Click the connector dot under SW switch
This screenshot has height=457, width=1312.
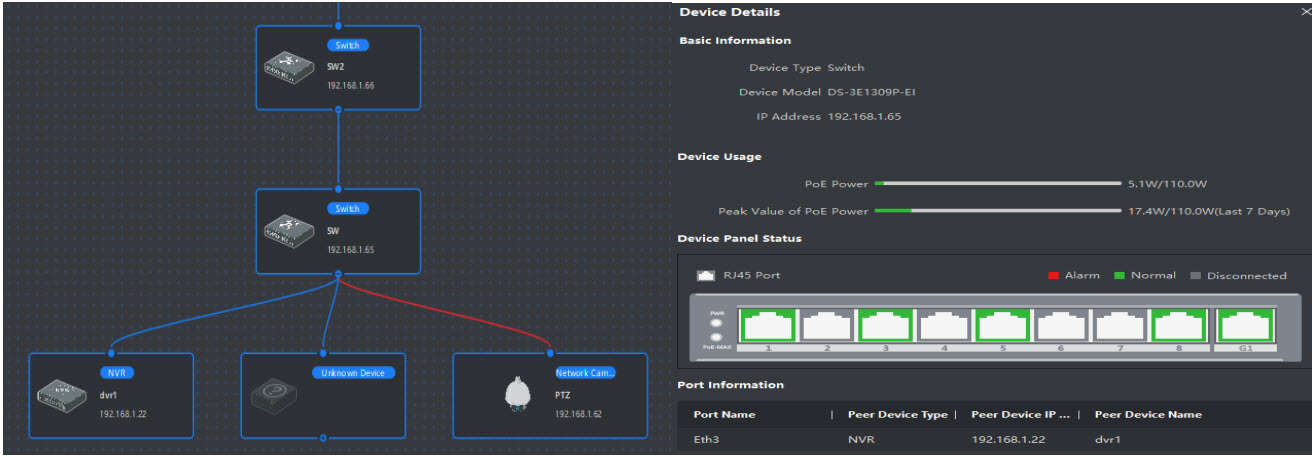(x=339, y=273)
